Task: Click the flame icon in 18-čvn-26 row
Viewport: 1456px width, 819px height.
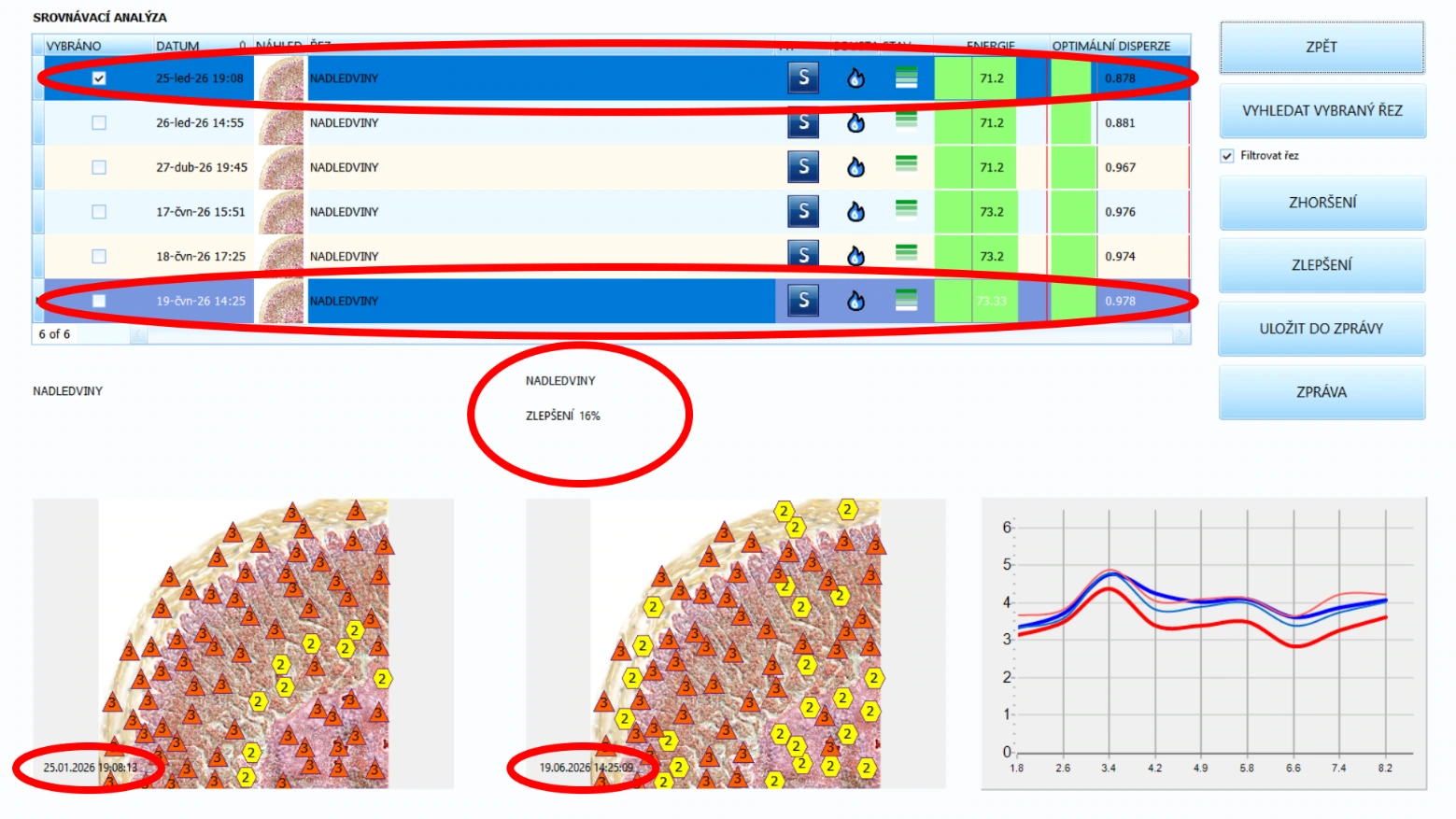Action: [x=855, y=256]
